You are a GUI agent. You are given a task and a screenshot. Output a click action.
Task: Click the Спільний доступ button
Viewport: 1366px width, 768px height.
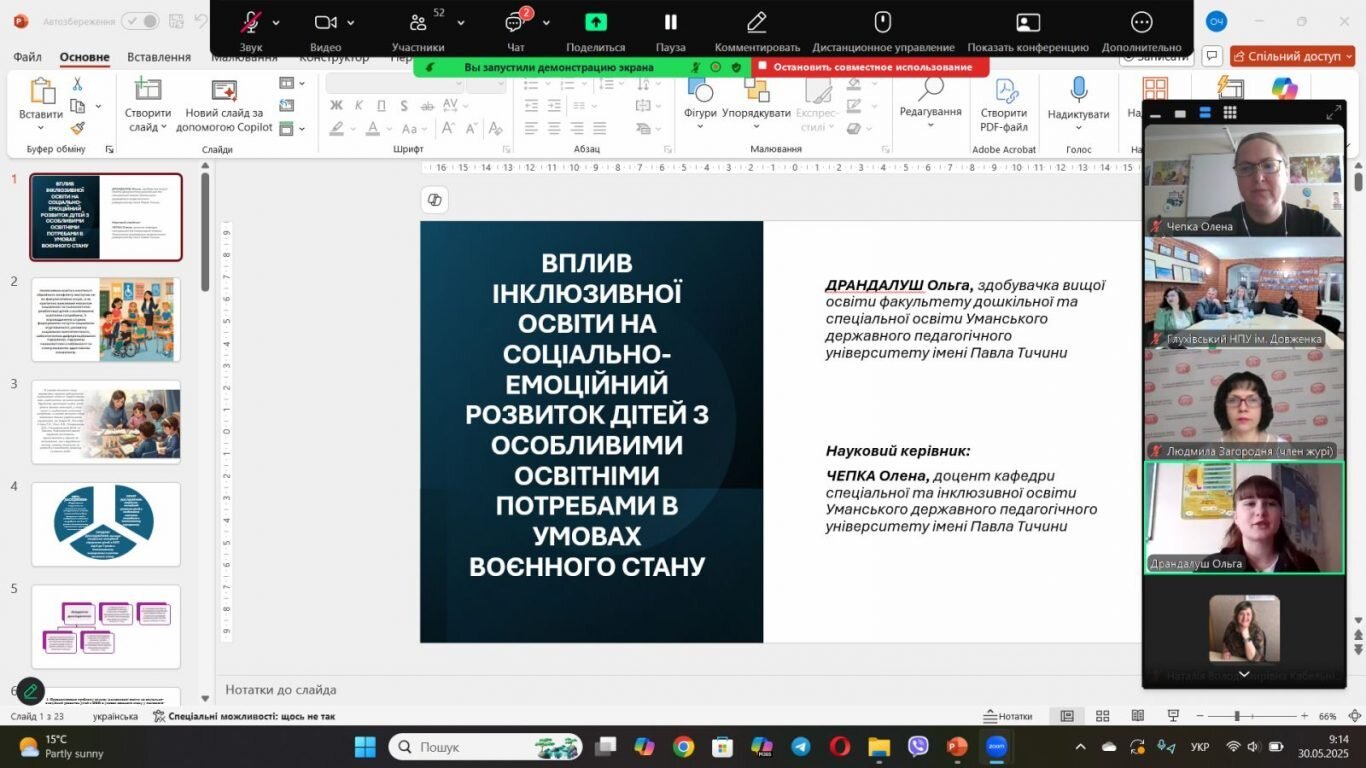[x=1292, y=57]
